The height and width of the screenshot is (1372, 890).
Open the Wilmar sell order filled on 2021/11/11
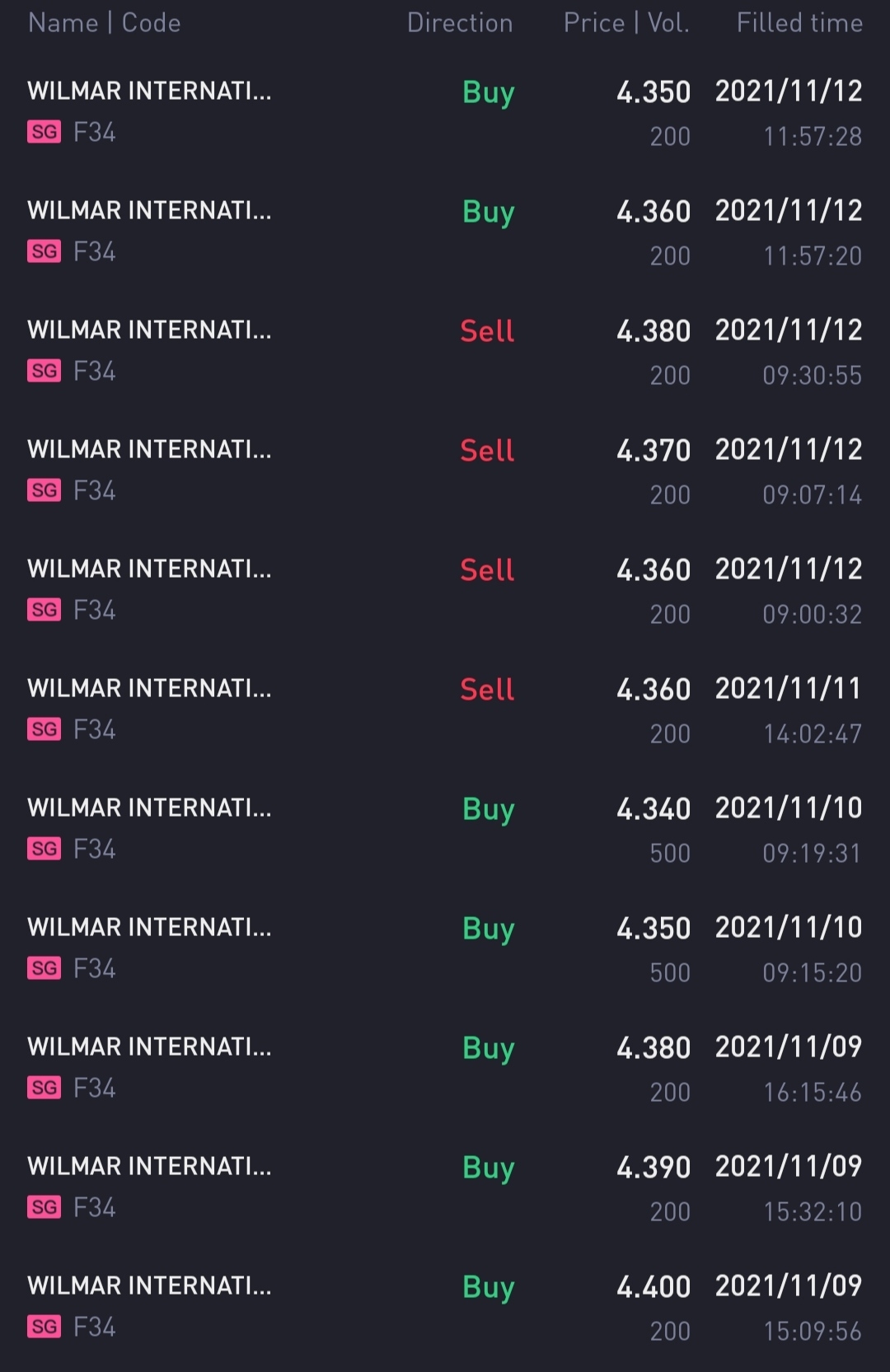click(445, 710)
